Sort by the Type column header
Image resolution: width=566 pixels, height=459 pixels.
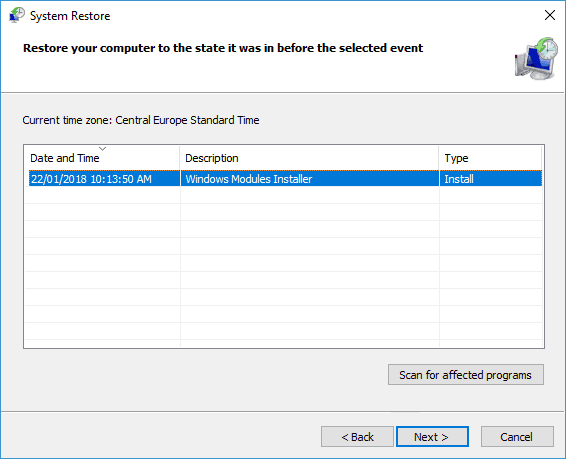491,158
